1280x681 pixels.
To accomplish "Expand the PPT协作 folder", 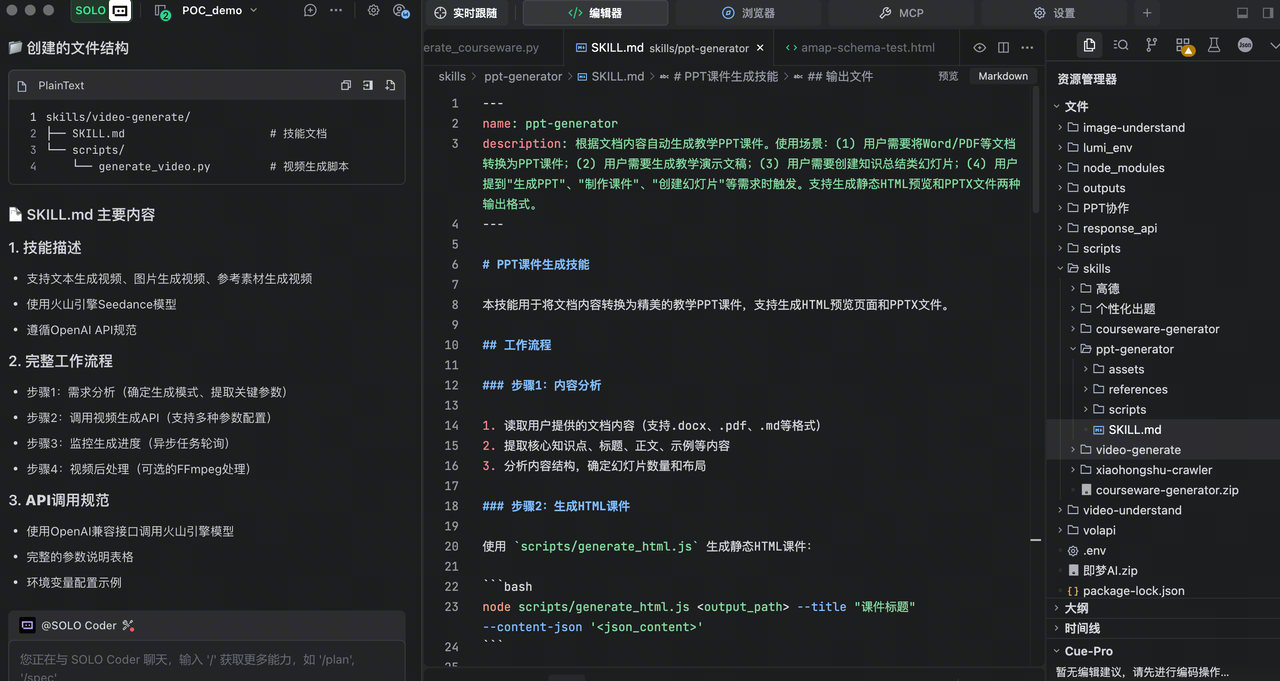I will tap(1163, 208).
